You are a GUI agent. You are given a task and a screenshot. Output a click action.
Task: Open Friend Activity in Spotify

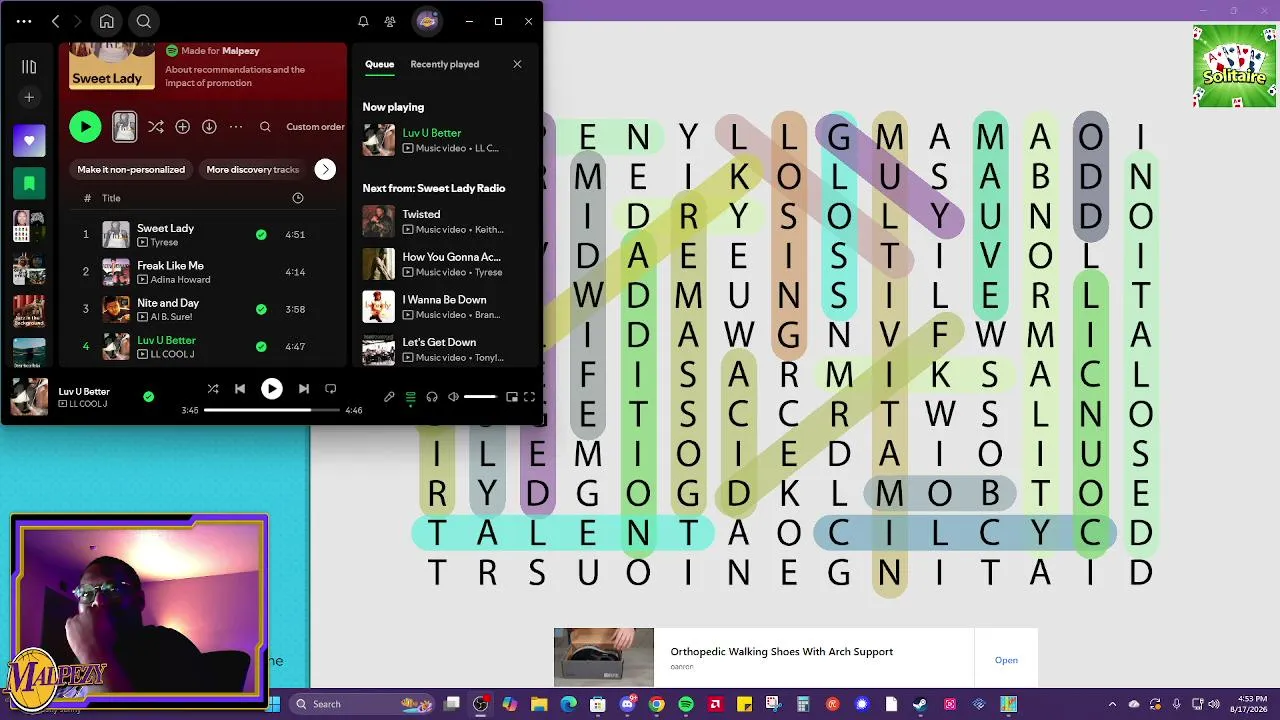[x=390, y=21]
